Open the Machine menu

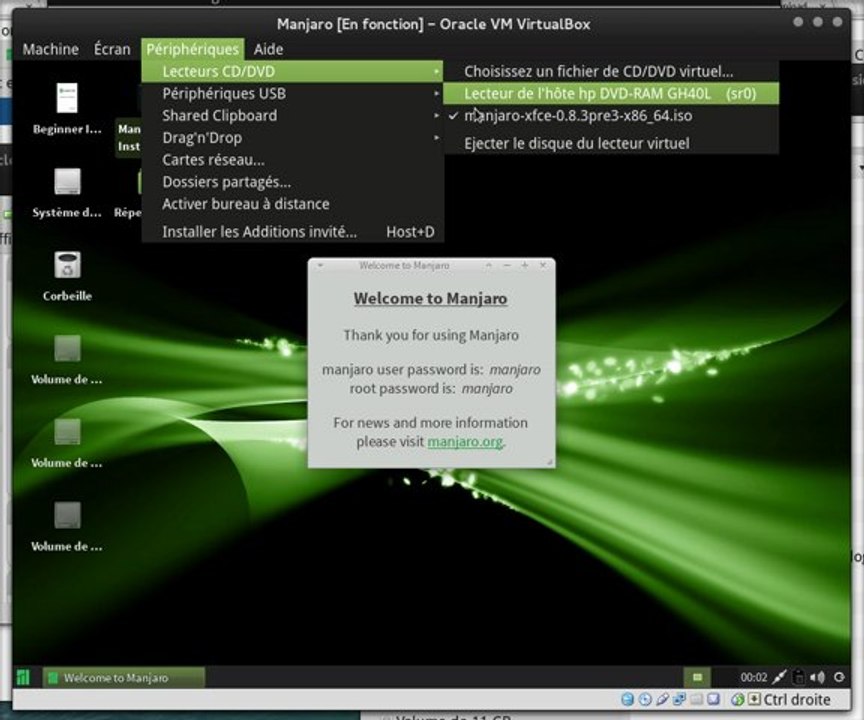(x=51, y=49)
